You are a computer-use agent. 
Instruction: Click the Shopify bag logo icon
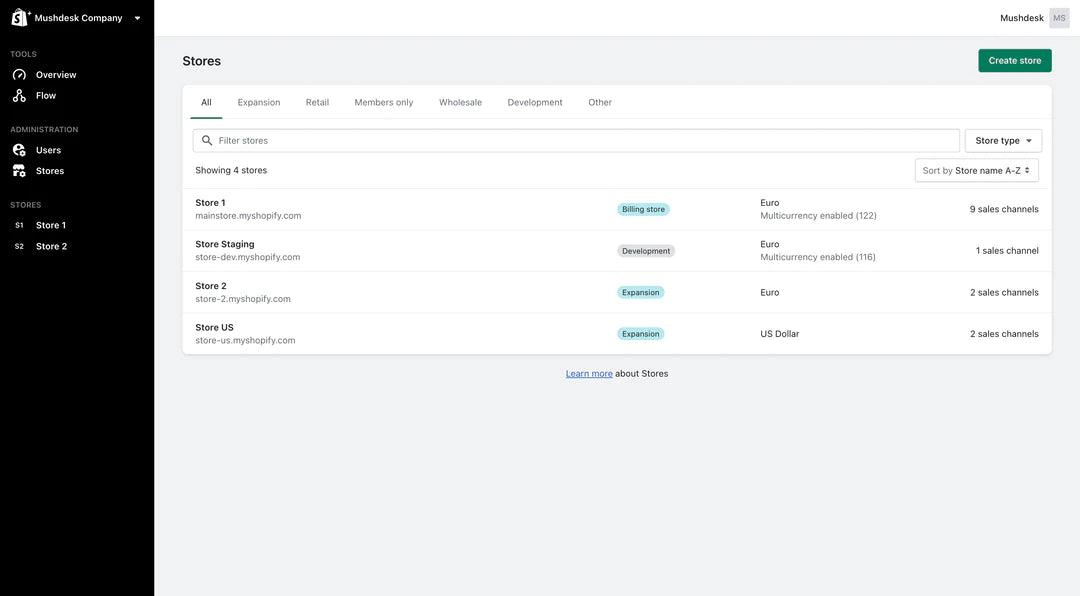coord(20,17)
